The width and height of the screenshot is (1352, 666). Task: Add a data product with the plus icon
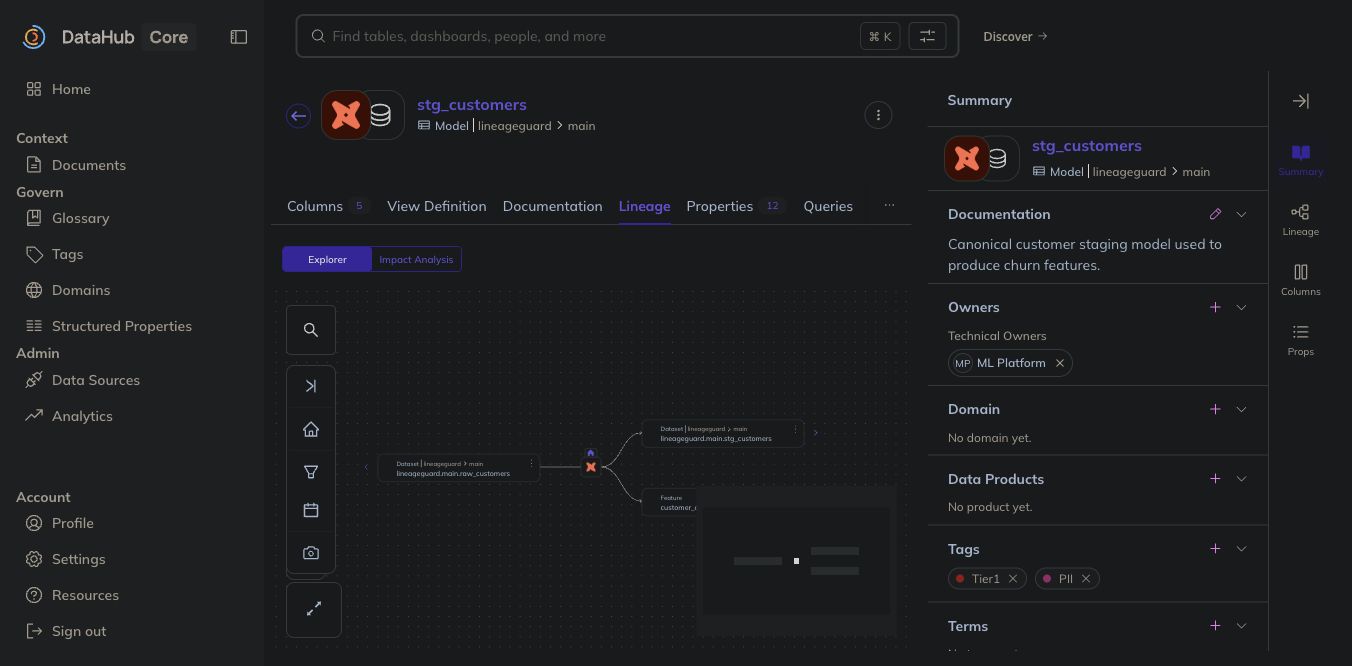1215,478
